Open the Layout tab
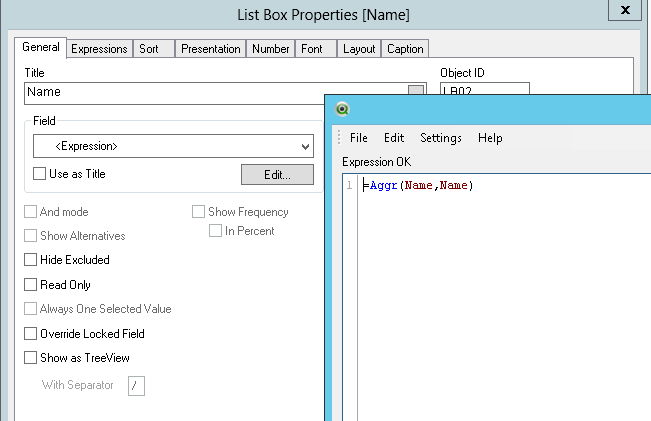Image resolution: width=651 pixels, height=421 pixels. 359,49
